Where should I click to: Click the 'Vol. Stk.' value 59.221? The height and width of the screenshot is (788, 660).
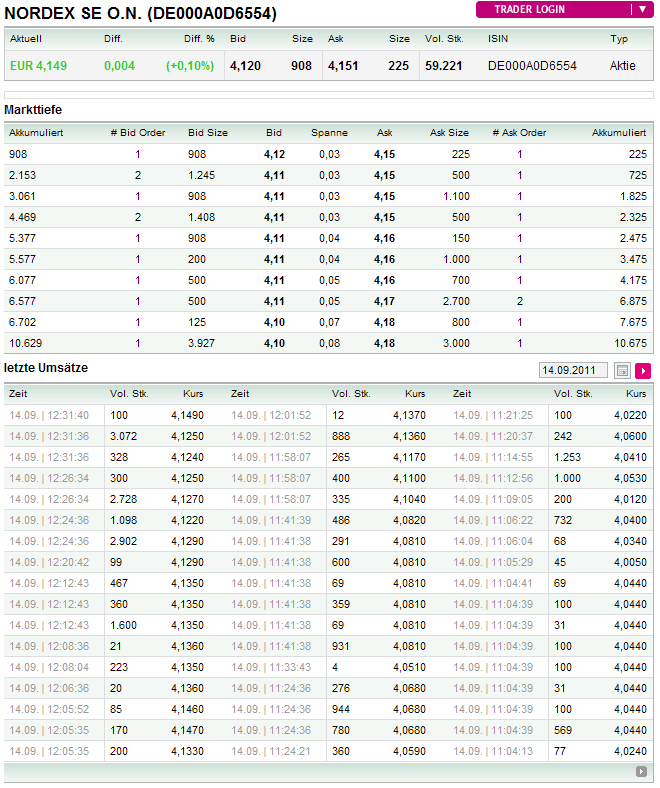click(443, 66)
